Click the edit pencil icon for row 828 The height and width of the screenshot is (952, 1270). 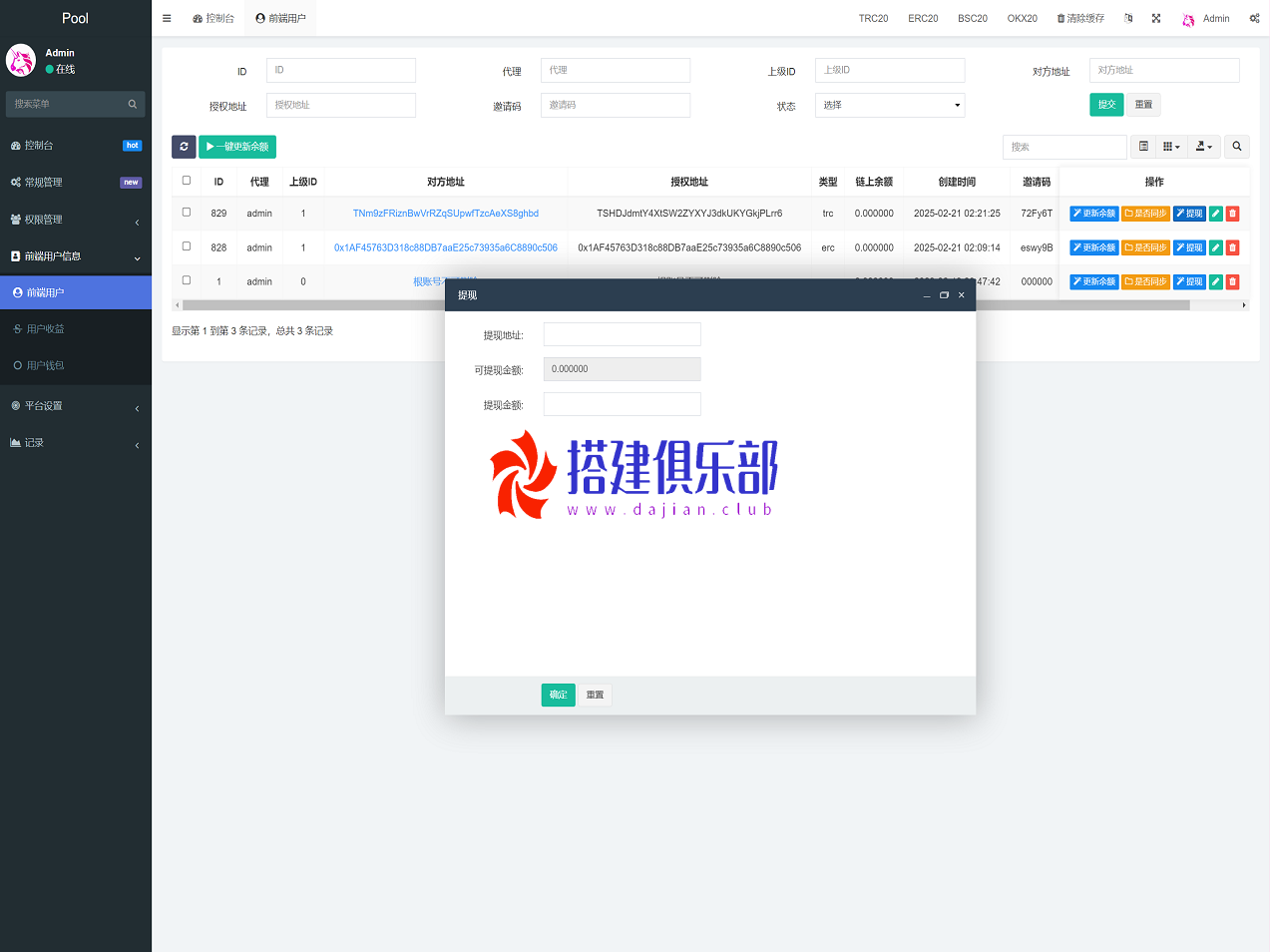pos(1216,247)
